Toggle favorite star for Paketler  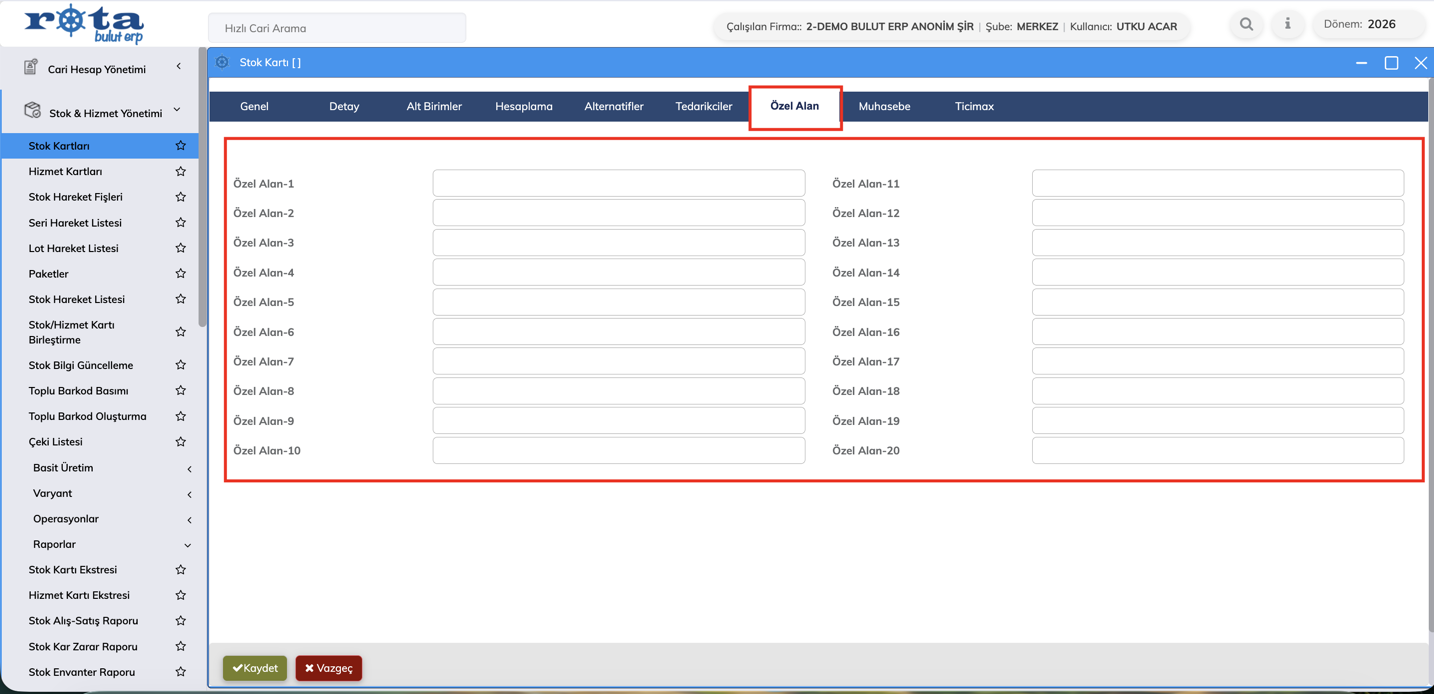coord(180,274)
